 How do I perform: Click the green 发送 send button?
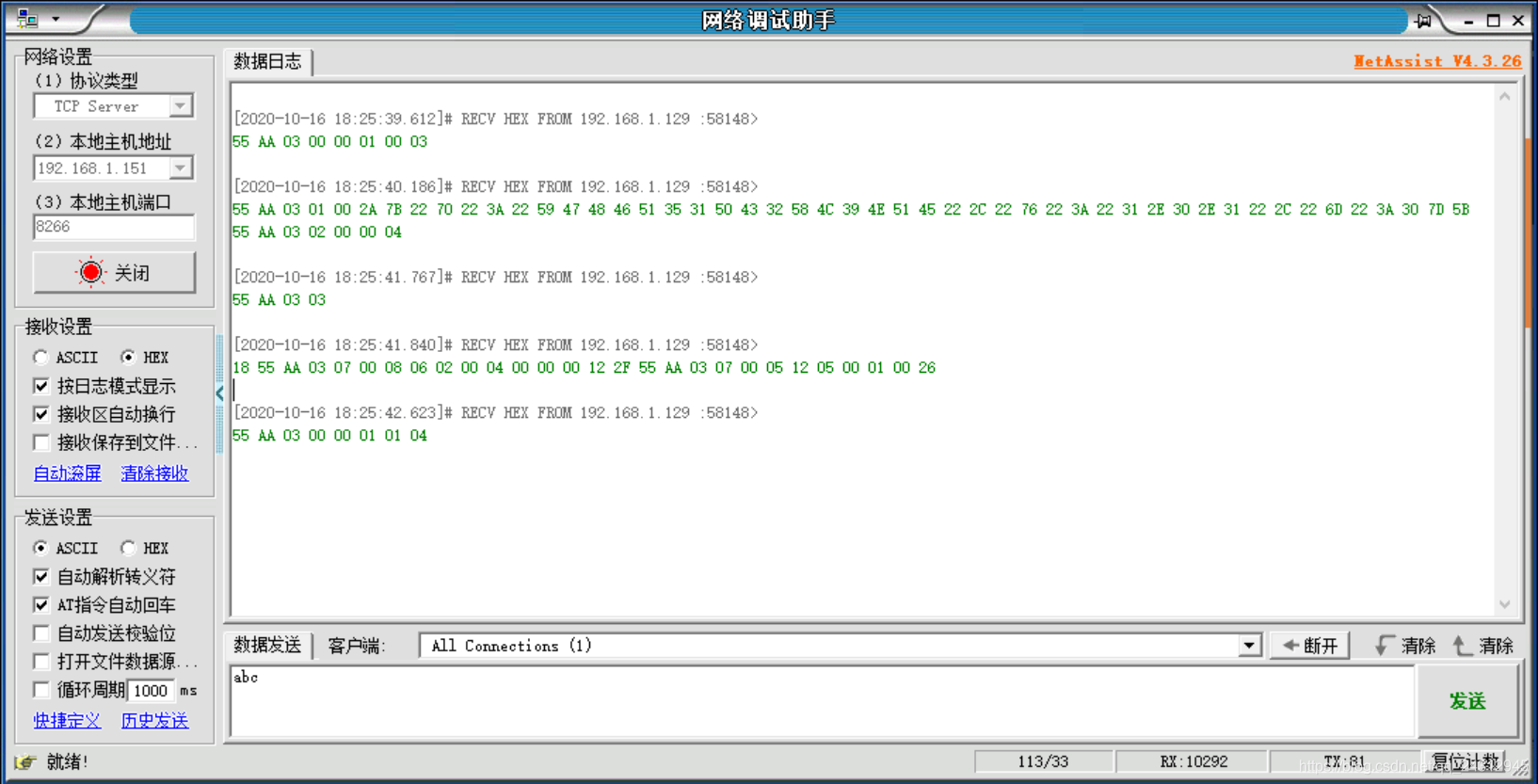(x=1467, y=701)
